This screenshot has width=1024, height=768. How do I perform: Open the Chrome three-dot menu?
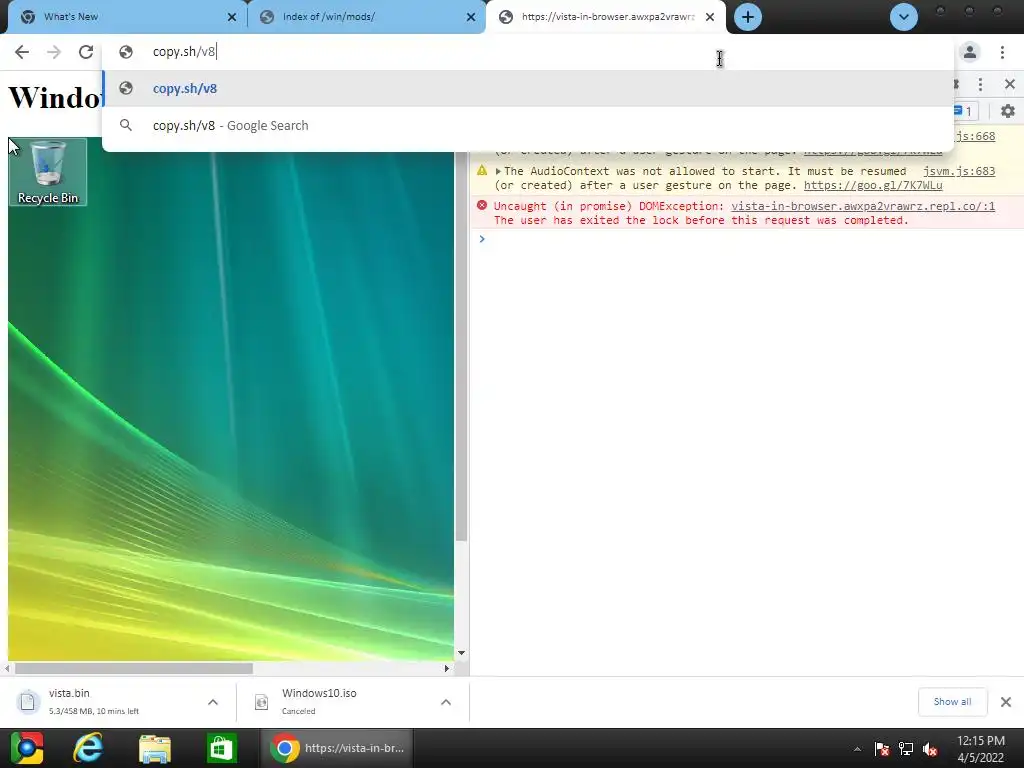[x=1002, y=52]
